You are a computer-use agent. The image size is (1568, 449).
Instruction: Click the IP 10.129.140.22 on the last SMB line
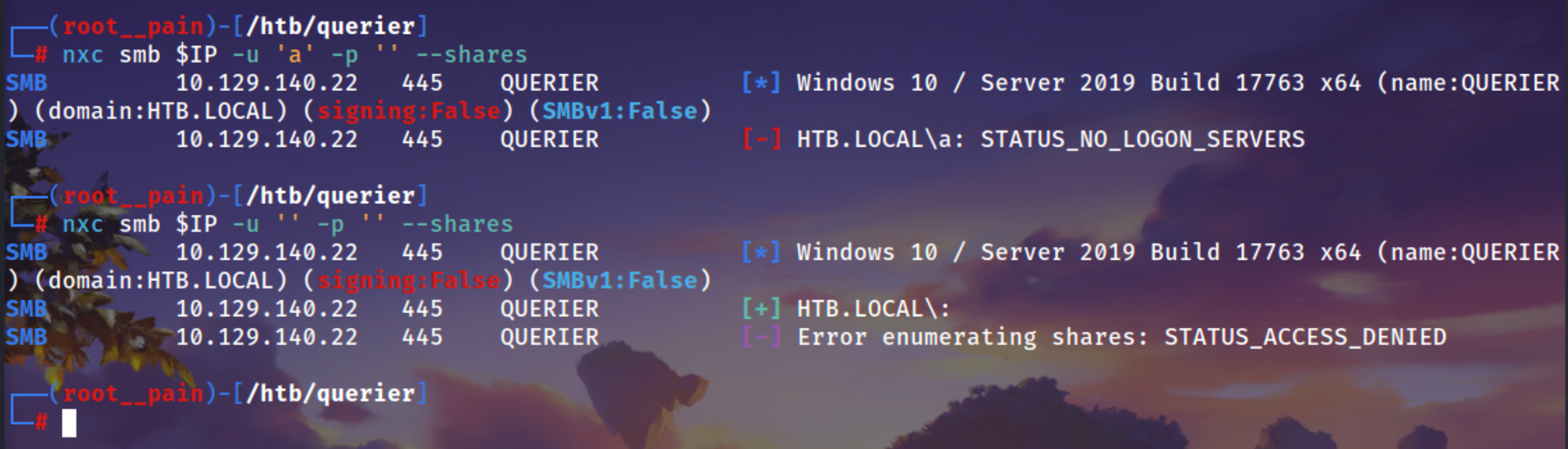point(266,337)
